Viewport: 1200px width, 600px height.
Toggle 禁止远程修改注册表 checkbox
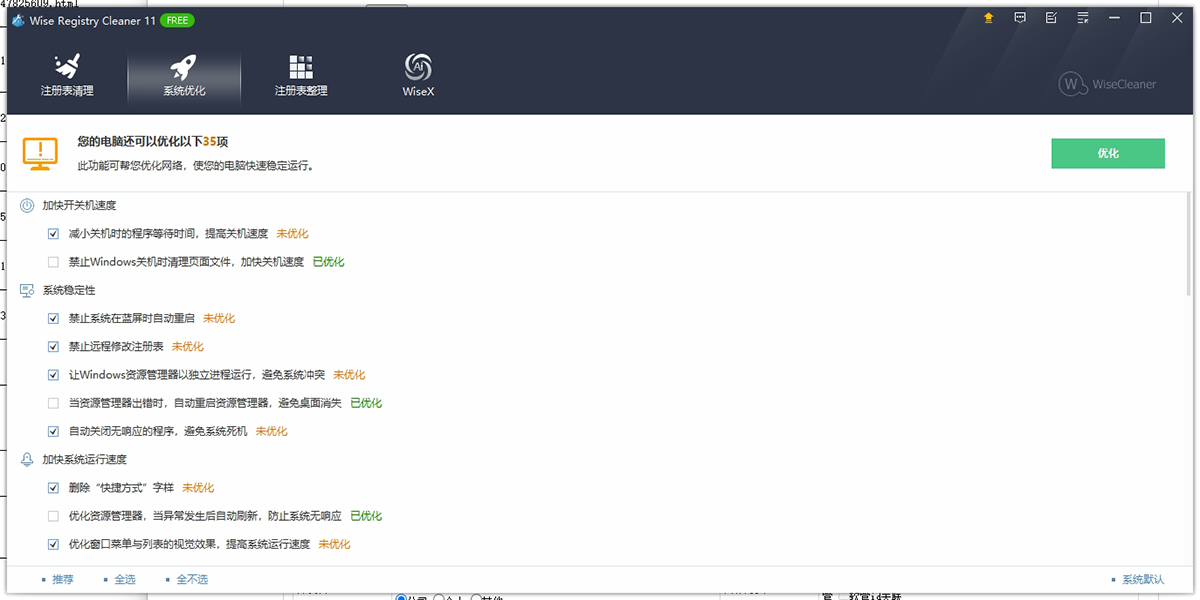coord(54,347)
